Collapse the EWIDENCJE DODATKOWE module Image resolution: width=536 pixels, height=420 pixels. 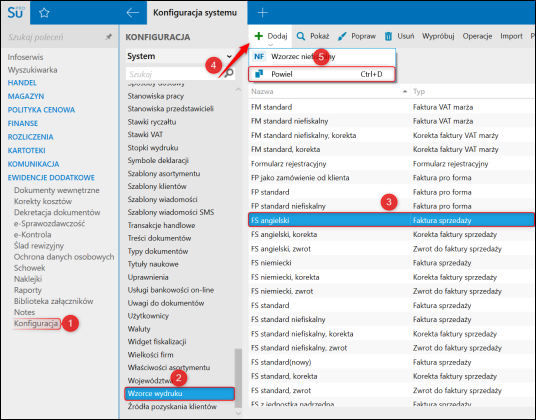click(51, 178)
